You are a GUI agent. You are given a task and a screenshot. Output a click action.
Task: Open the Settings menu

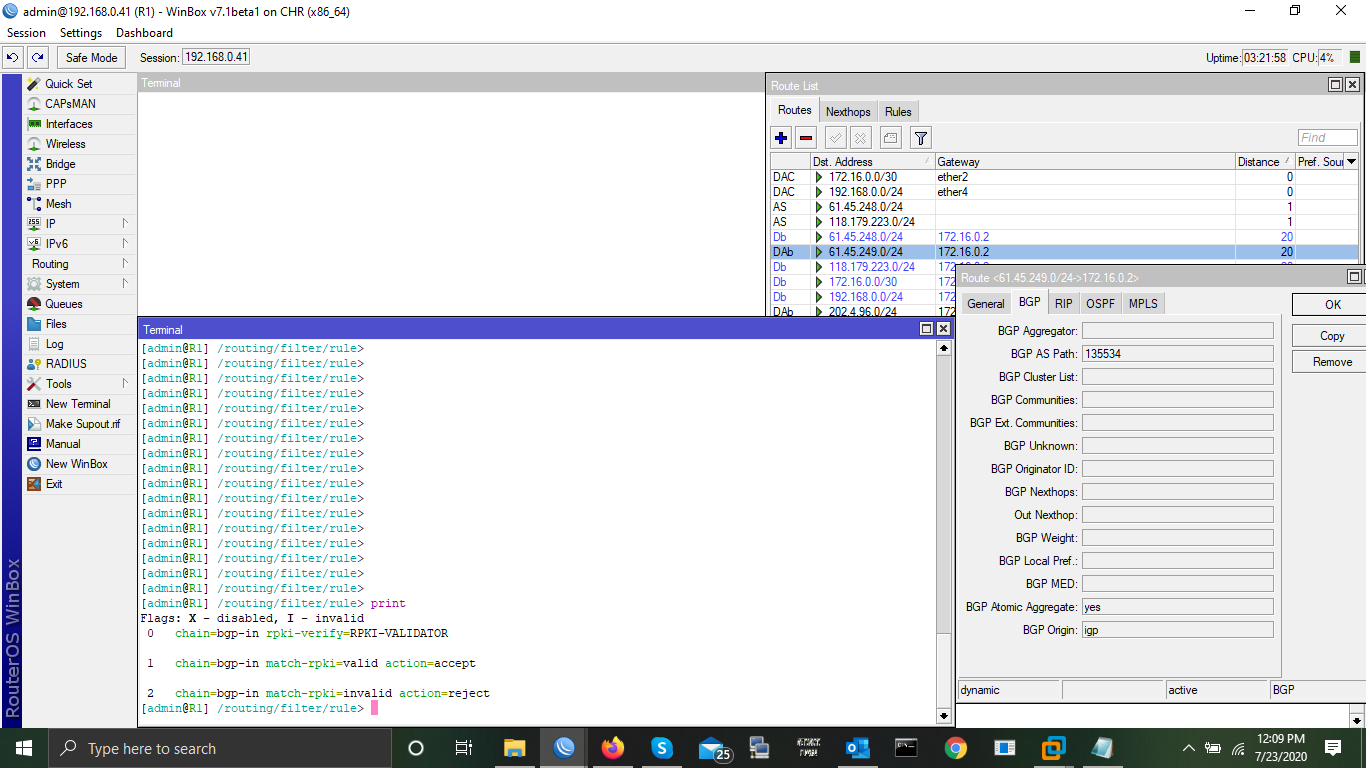[81, 33]
